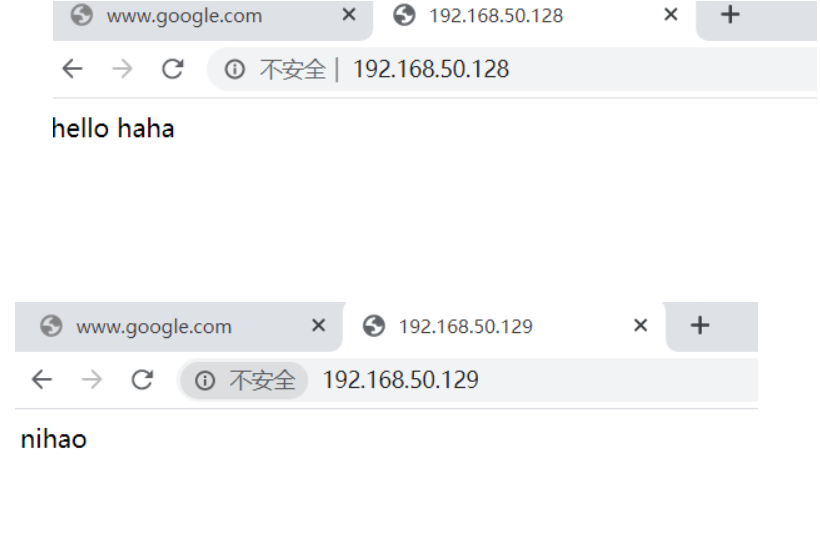Click back arrow in the 192.168.50.128 browser
Image resolution: width=820 pixels, height=556 pixels.
click(72, 69)
